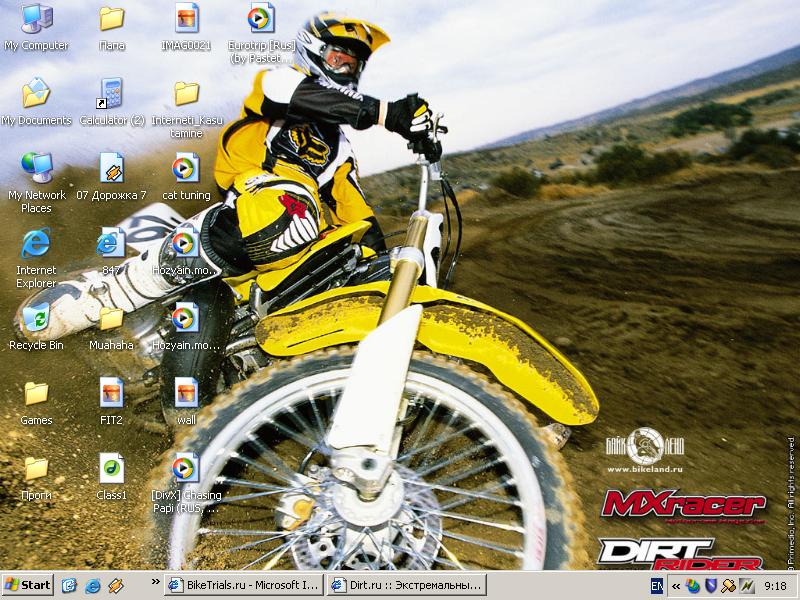This screenshot has width=800, height=600.
Task: Select the Internet Explorer desktop icon
Action: pyautogui.click(x=36, y=243)
